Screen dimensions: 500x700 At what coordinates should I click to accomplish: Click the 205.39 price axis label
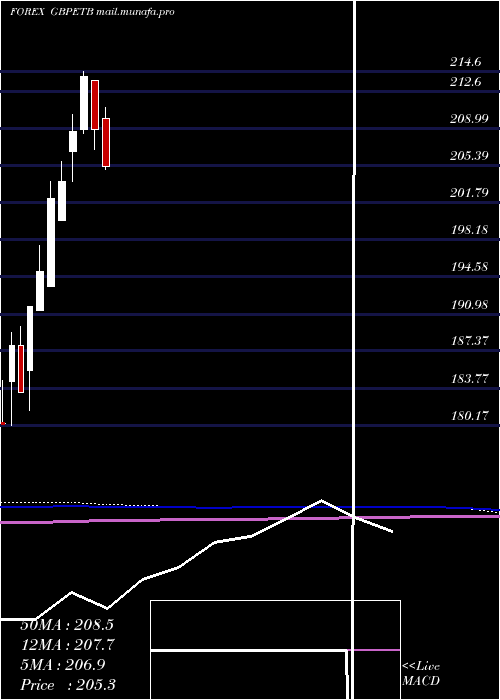468,156
